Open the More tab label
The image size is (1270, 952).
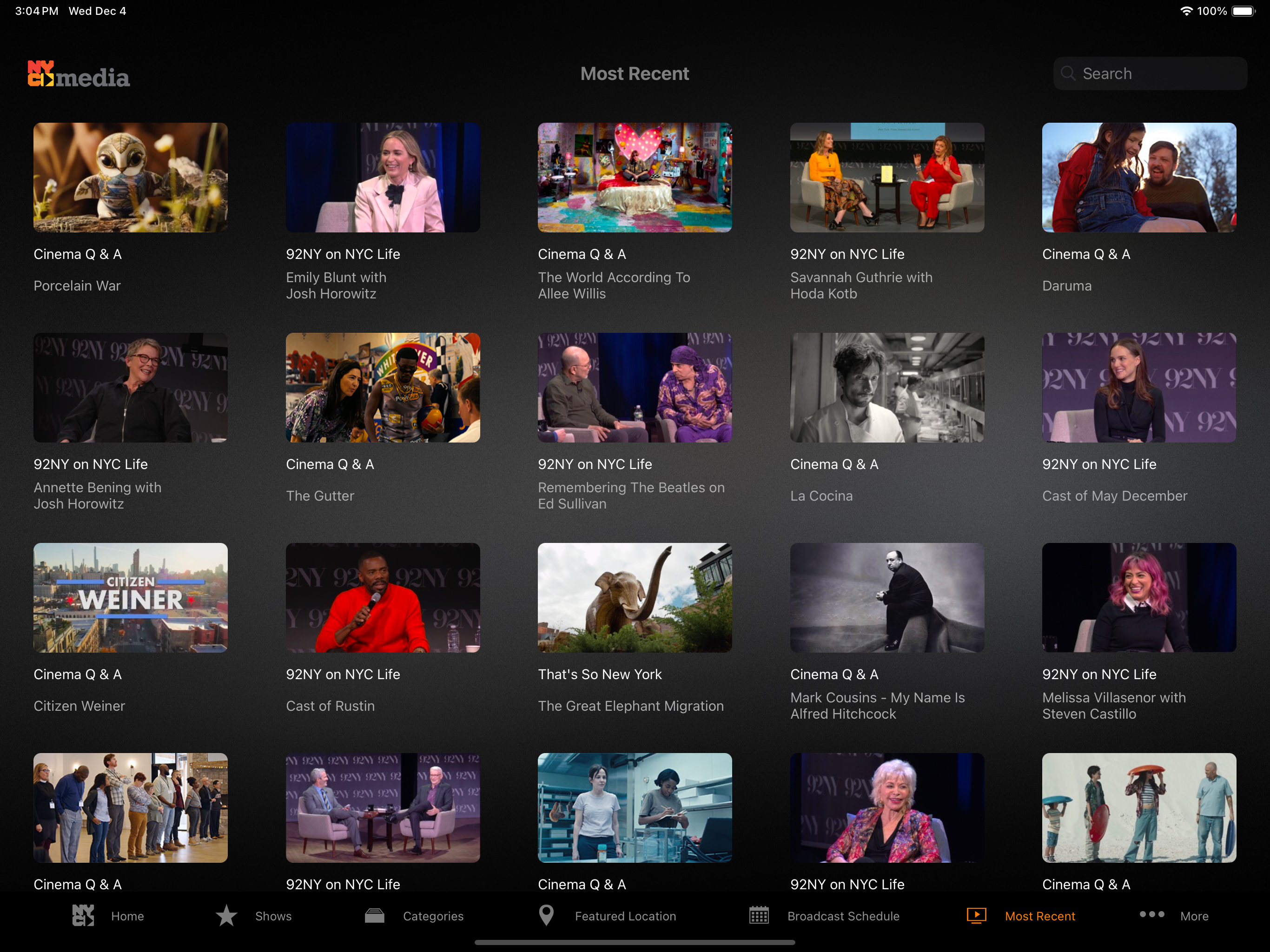(1194, 916)
